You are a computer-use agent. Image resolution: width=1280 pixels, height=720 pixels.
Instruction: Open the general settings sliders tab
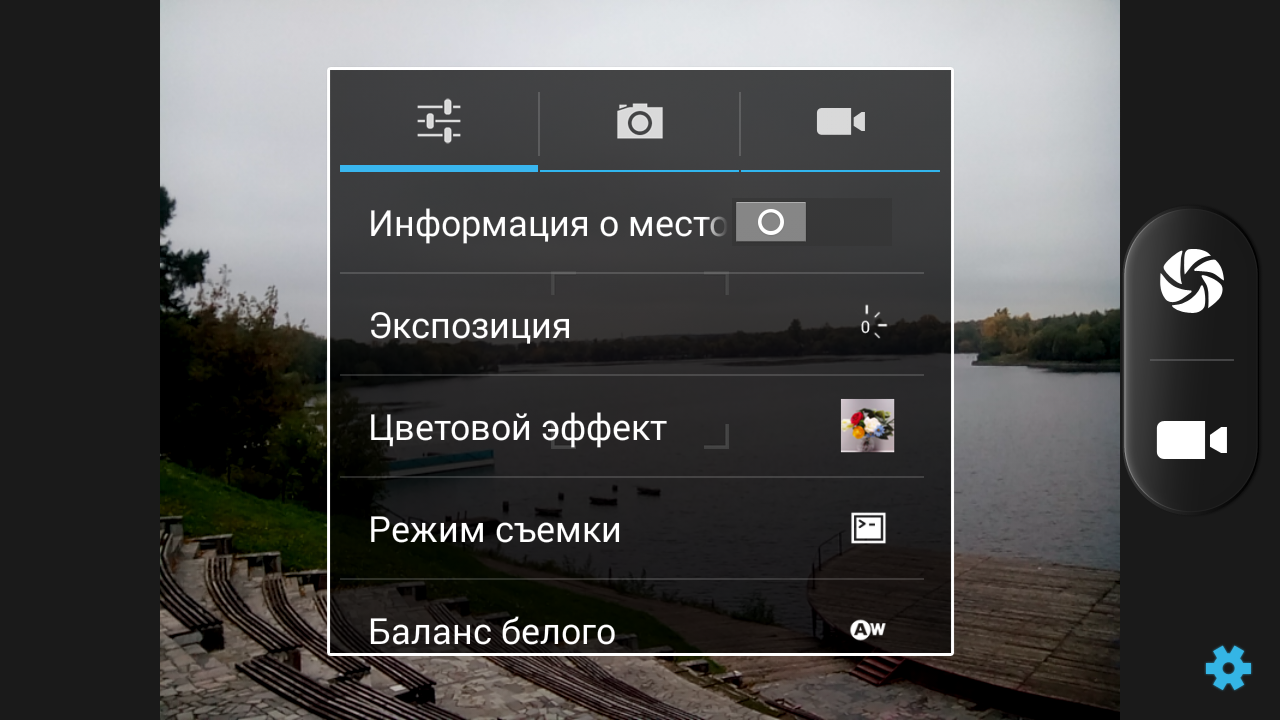pyautogui.click(x=439, y=122)
